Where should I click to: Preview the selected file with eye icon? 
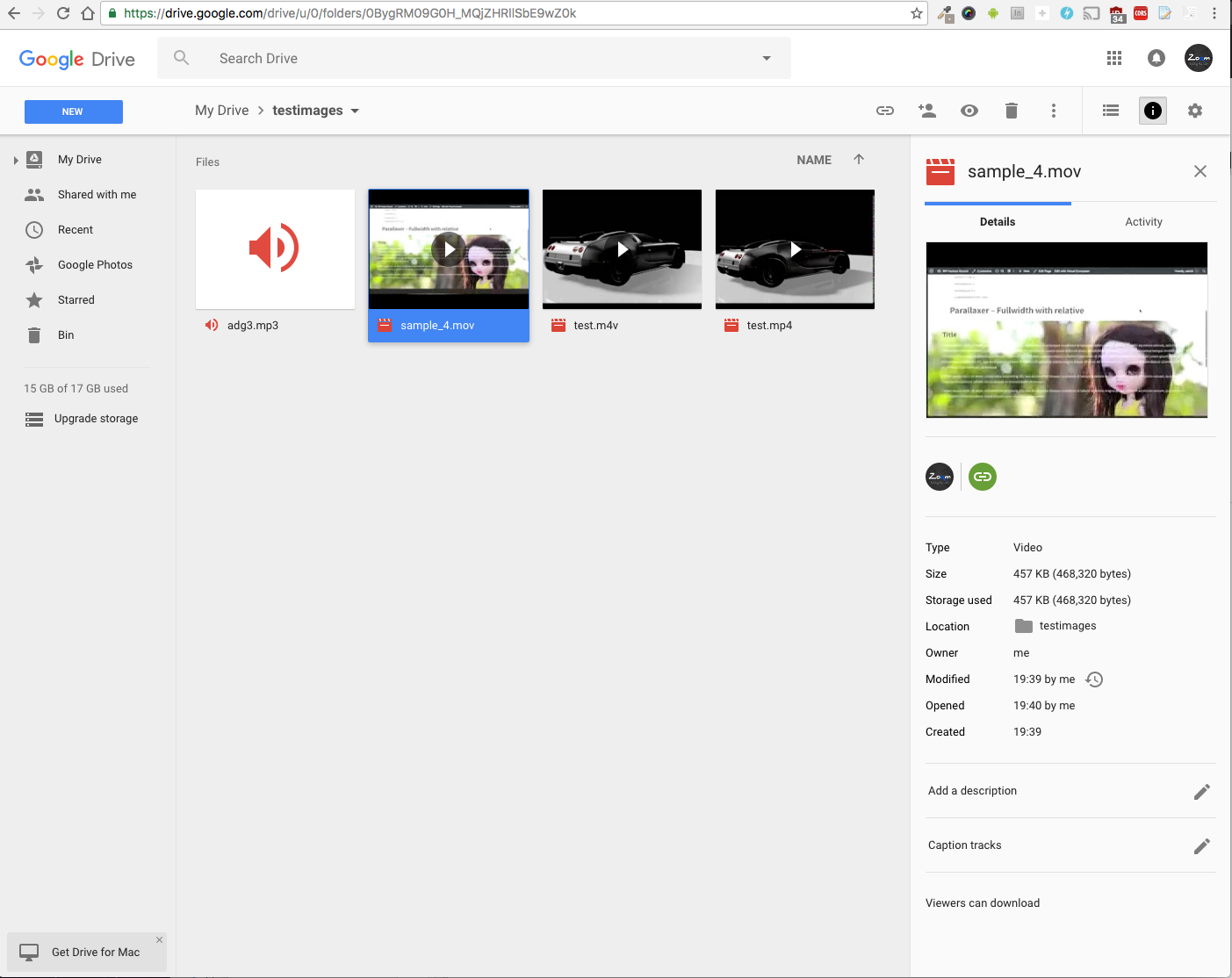click(x=969, y=111)
